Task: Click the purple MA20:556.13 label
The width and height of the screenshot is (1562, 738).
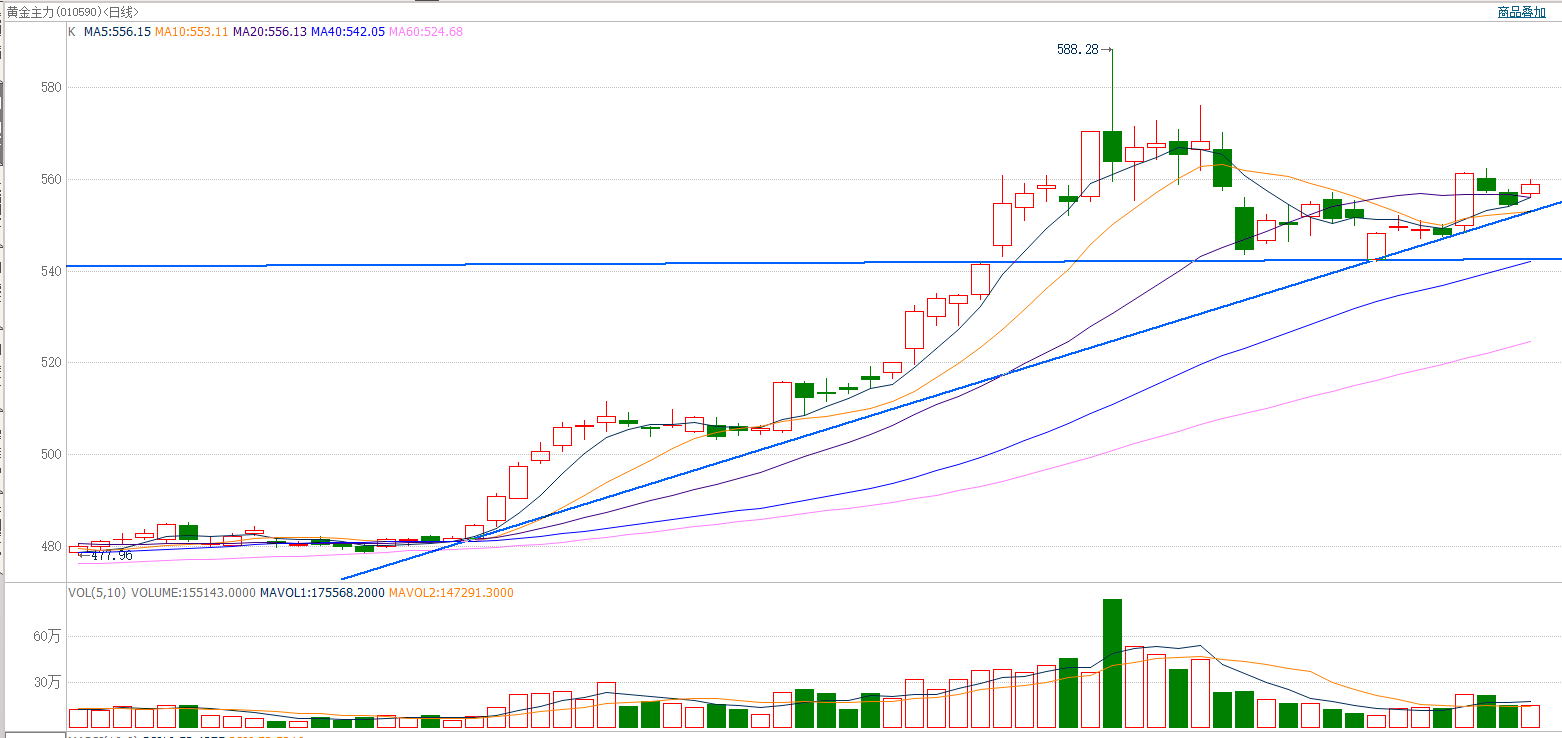Action: pos(270,32)
